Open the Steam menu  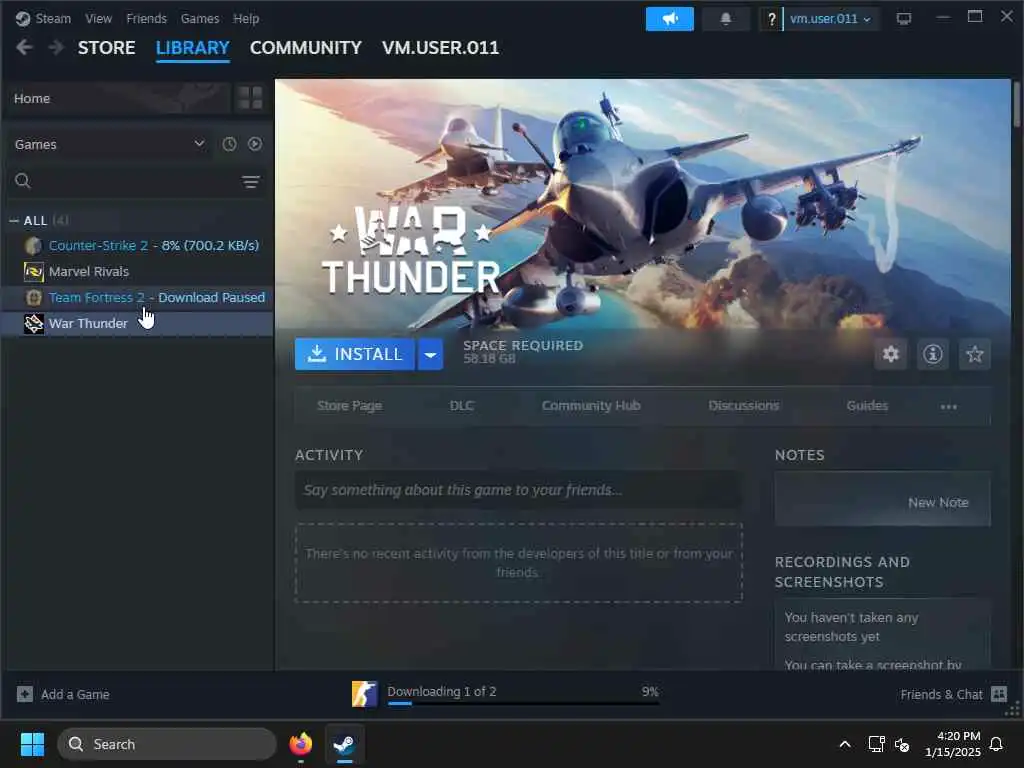[53, 19]
